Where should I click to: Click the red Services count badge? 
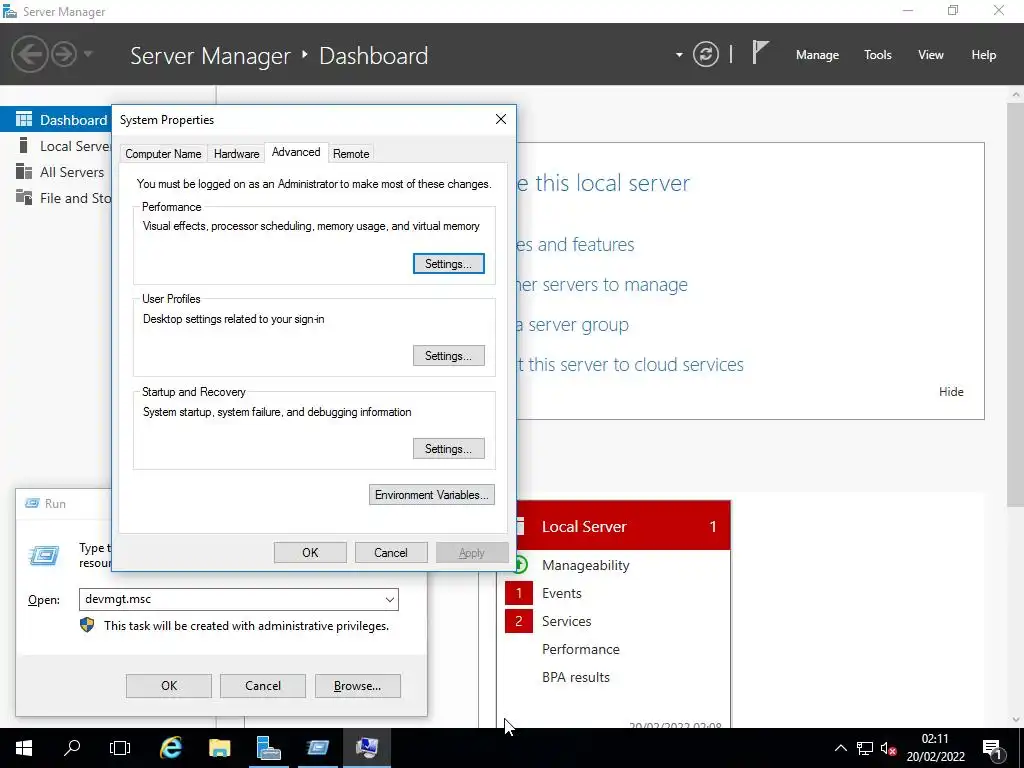(519, 621)
